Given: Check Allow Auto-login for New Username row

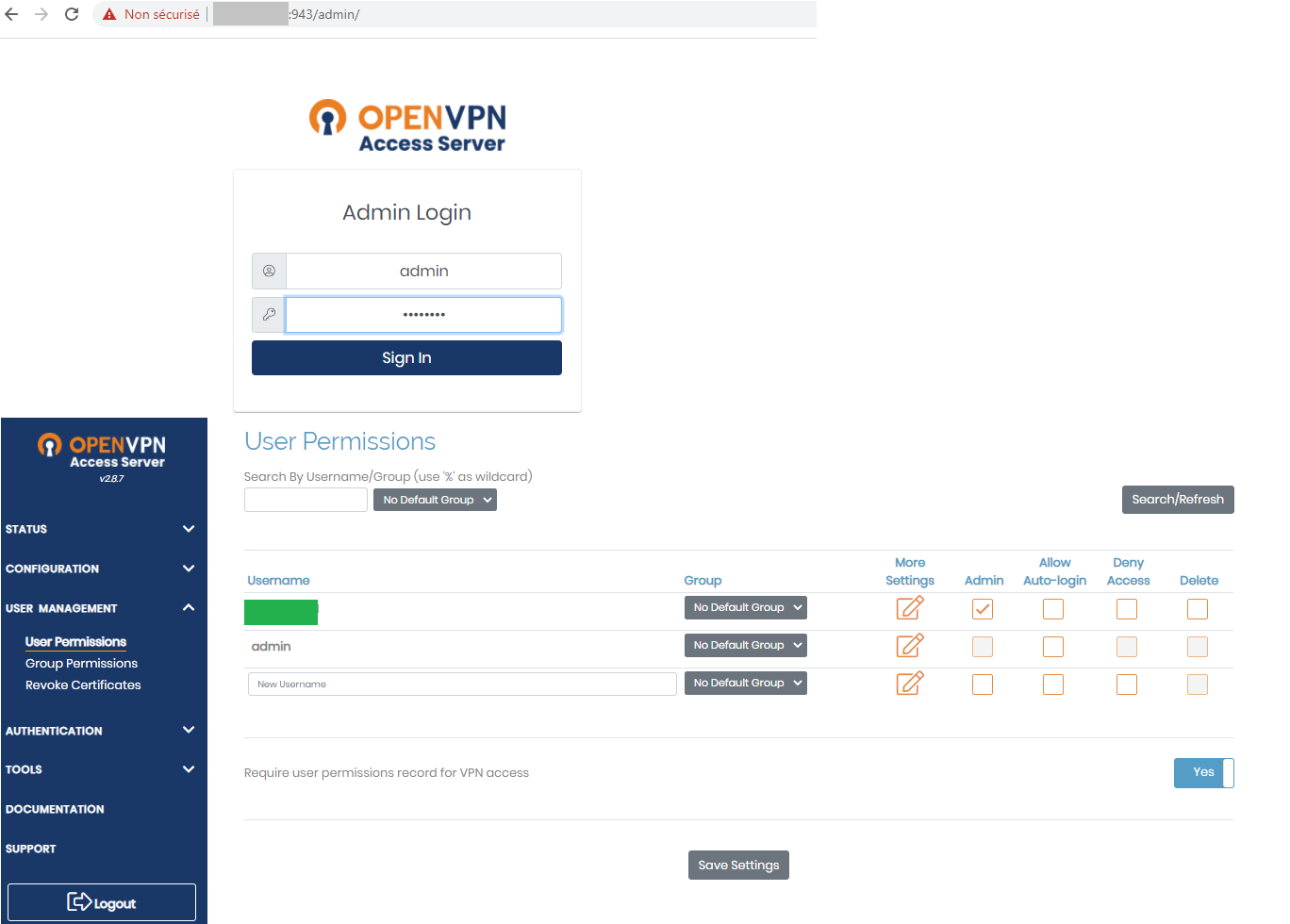Looking at the screenshot, I should click(1053, 685).
